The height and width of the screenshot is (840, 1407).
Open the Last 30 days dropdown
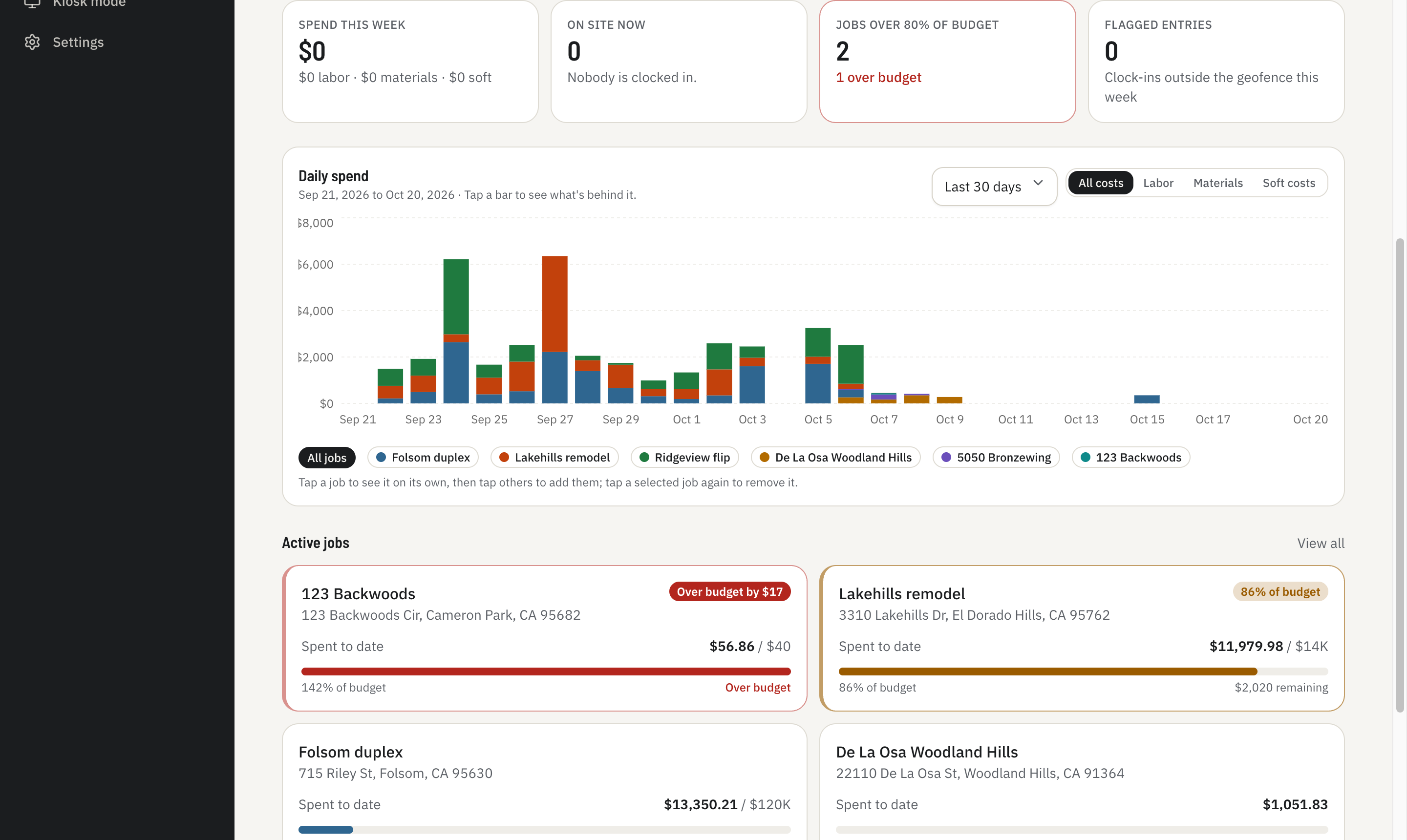pyautogui.click(x=994, y=186)
